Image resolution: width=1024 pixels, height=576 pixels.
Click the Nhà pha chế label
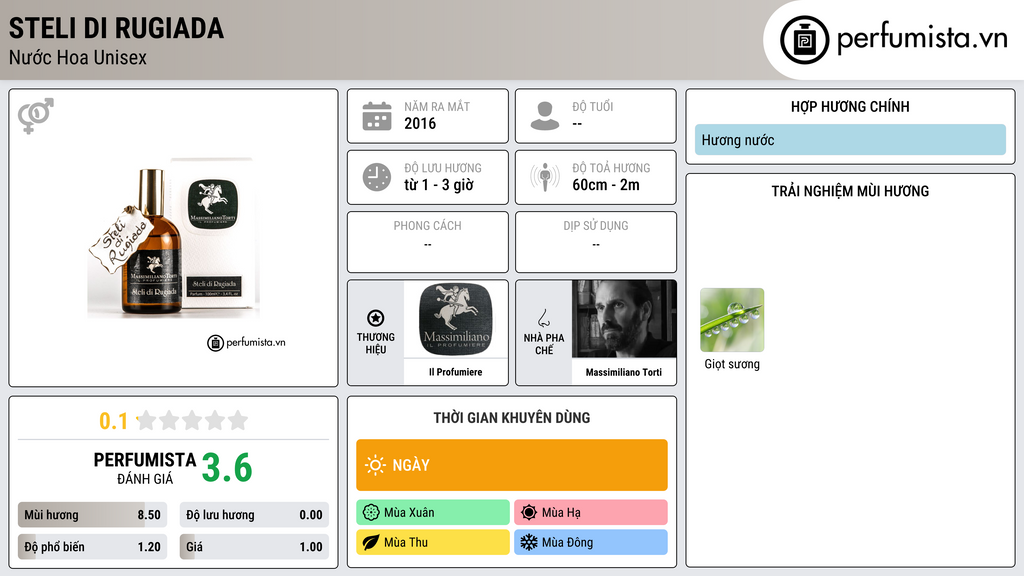coord(544,344)
